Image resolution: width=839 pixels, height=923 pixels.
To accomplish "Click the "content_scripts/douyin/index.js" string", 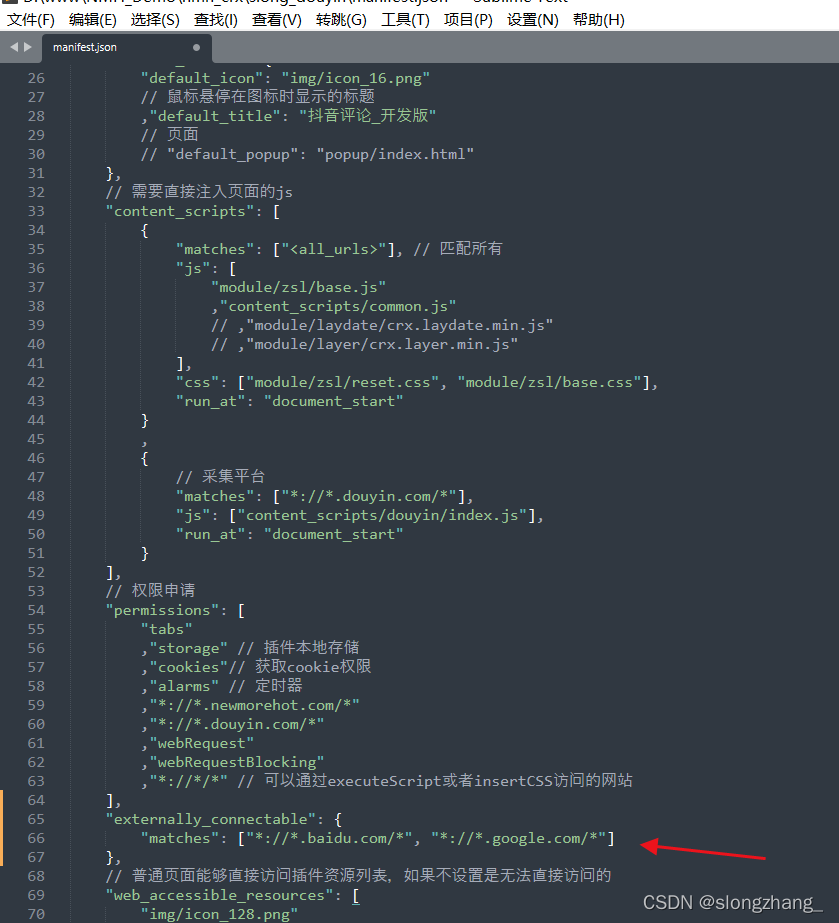I will [x=382, y=516].
